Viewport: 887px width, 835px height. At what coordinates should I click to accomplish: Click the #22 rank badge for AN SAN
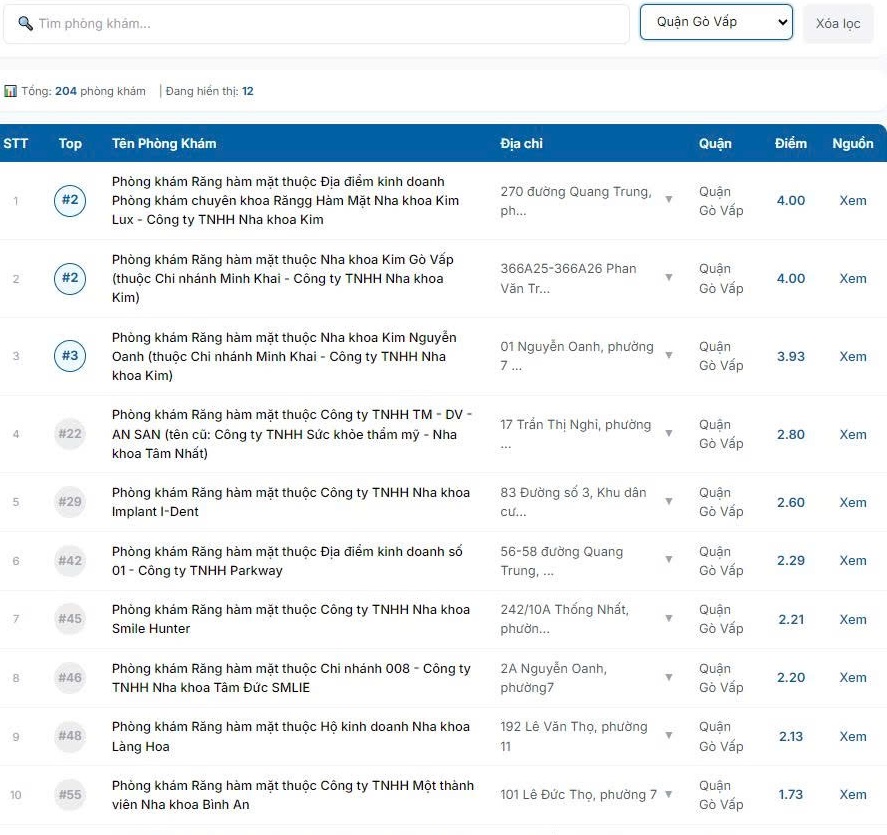(70, 434)
